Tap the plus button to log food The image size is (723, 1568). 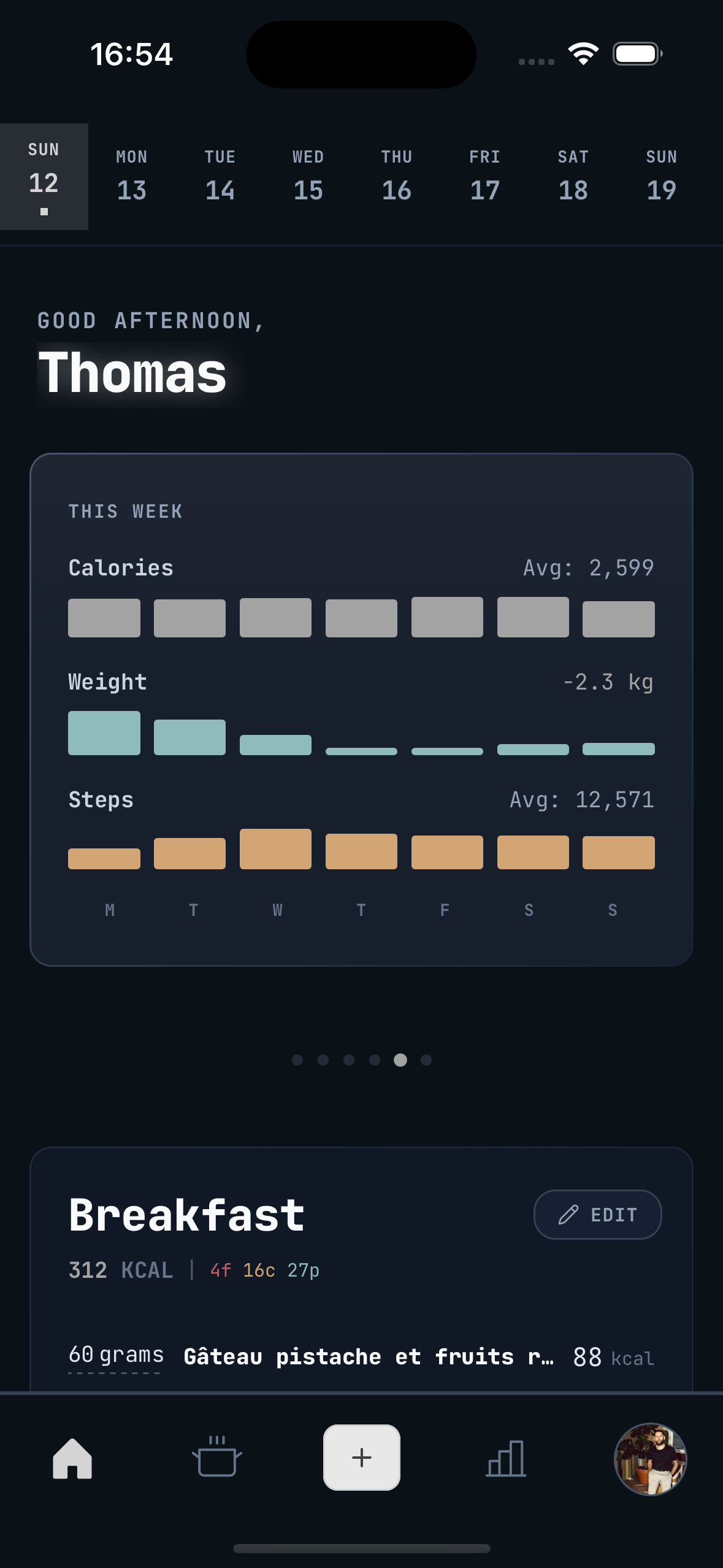click(x=361, y=1458)
